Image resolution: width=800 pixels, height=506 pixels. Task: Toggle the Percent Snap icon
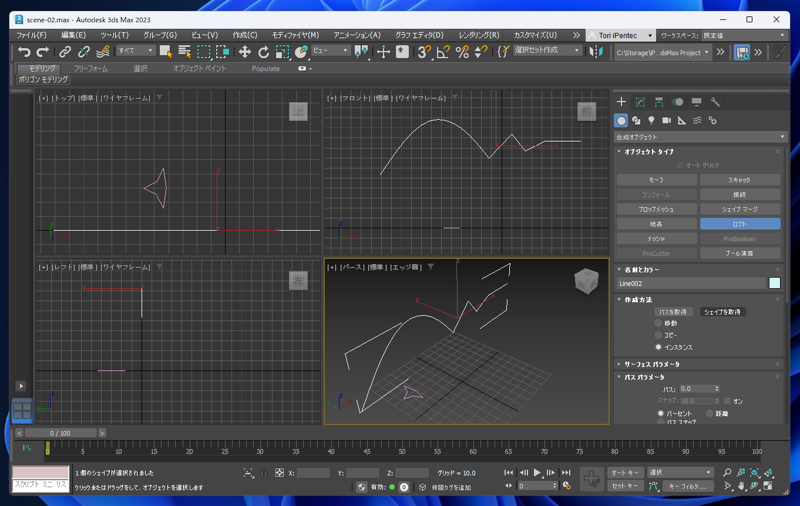(462, 52)
